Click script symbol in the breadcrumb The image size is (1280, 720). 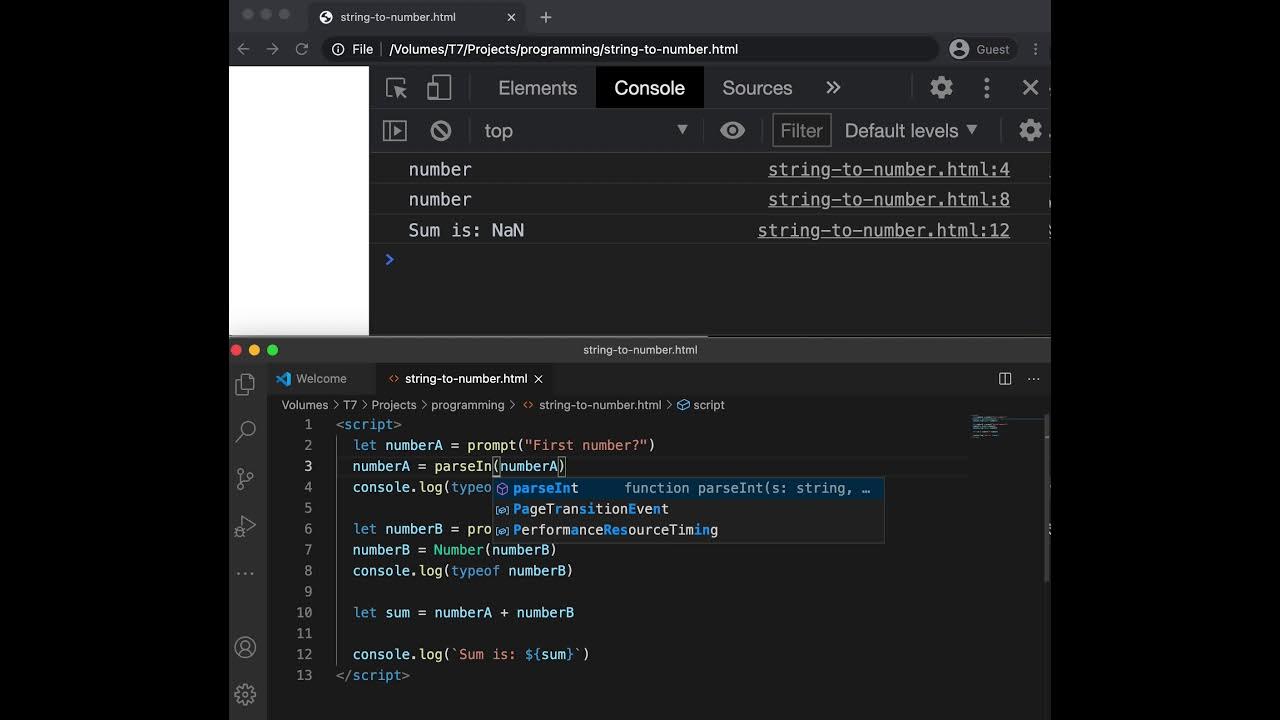[x=709, y=405]
